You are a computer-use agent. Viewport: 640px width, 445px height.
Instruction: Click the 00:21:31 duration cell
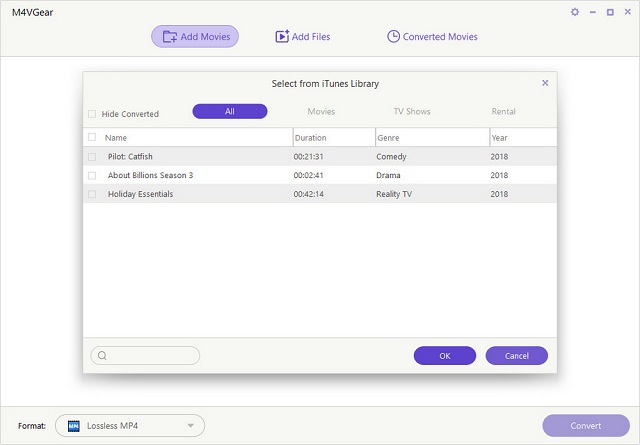pyautogui.click(x=308, y=157)
